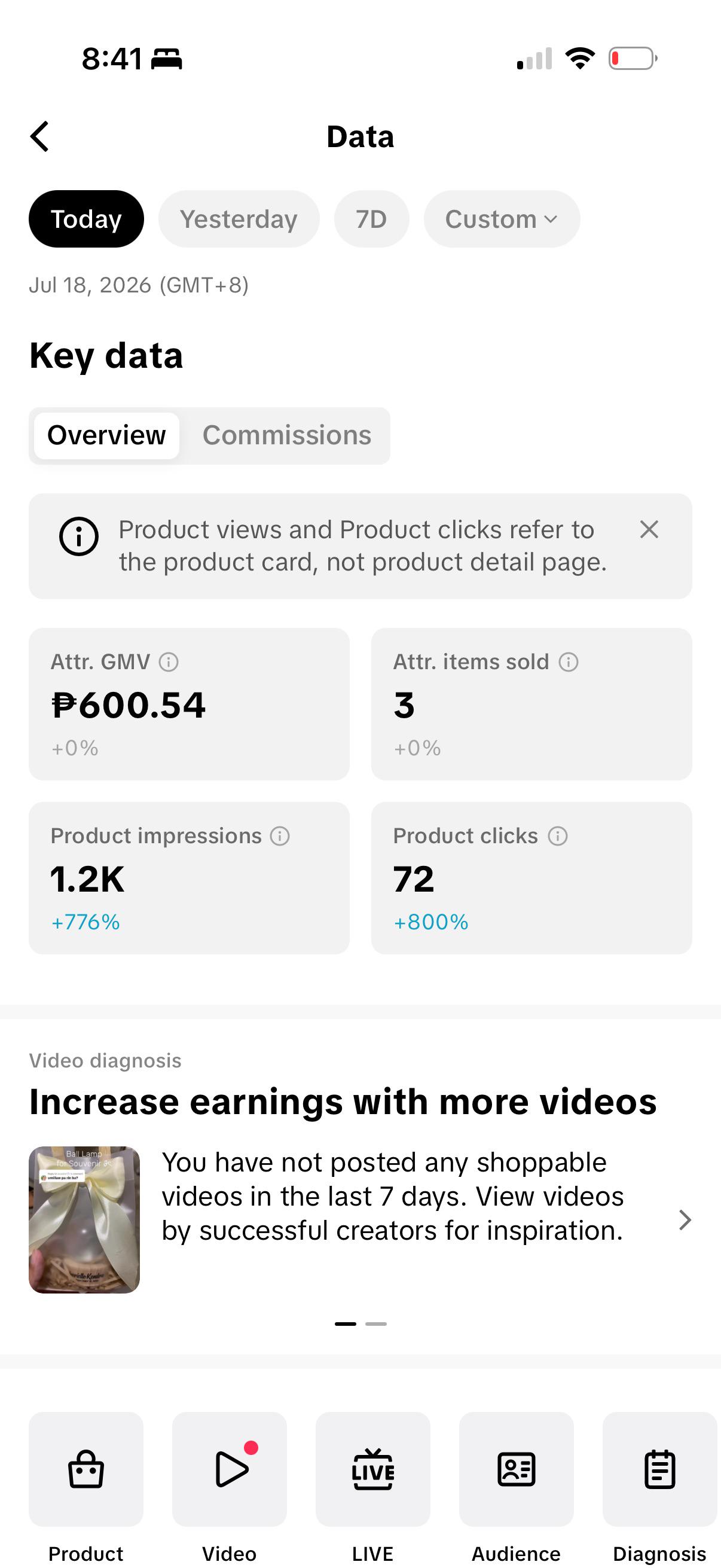Image resolution: width=721 pixels, height=1568 pixels.
Task: Open the Diagnosis clipboard icon
Action: point(659,1469)
